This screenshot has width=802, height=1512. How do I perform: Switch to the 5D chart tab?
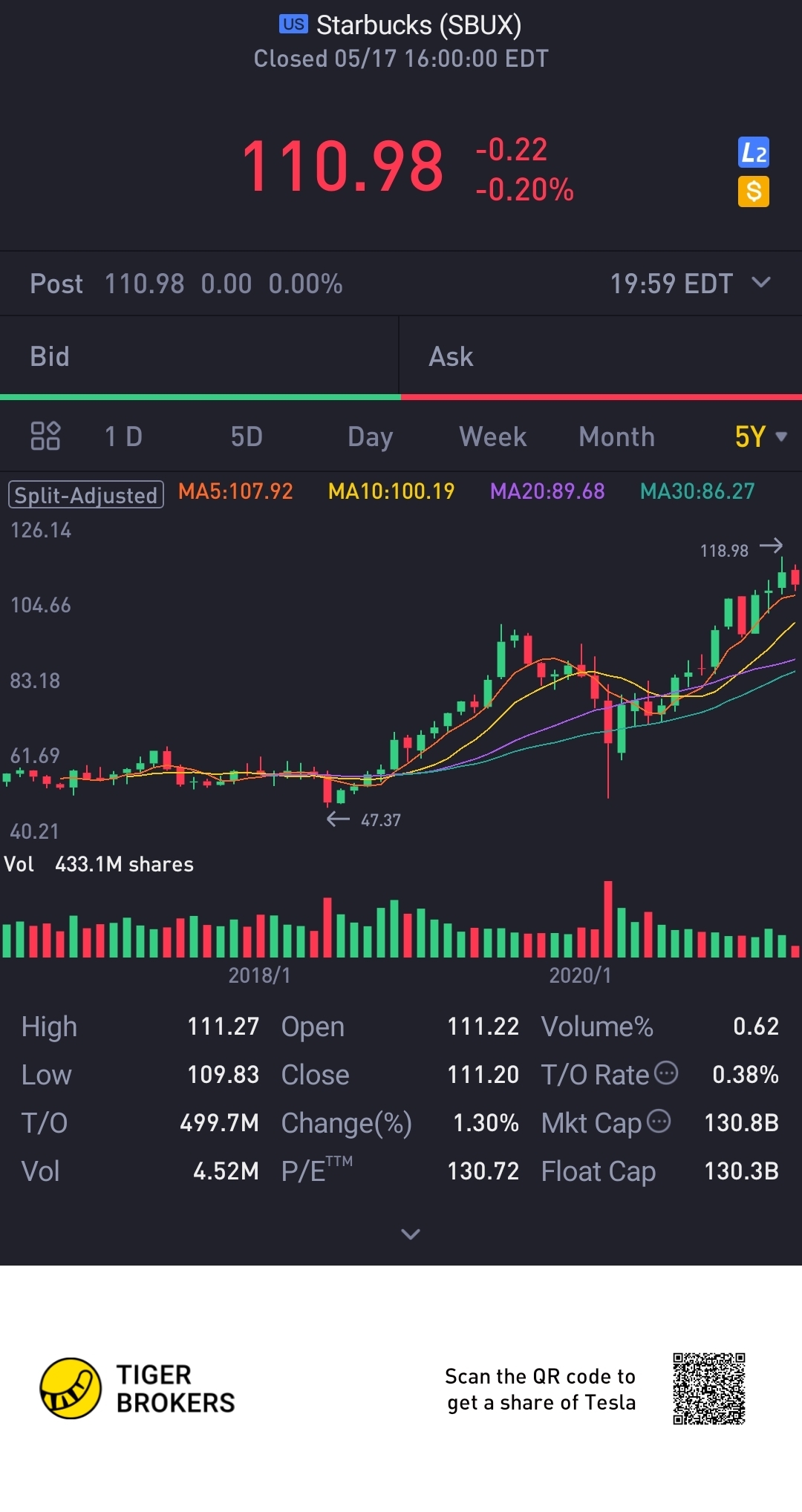point(247,436)
